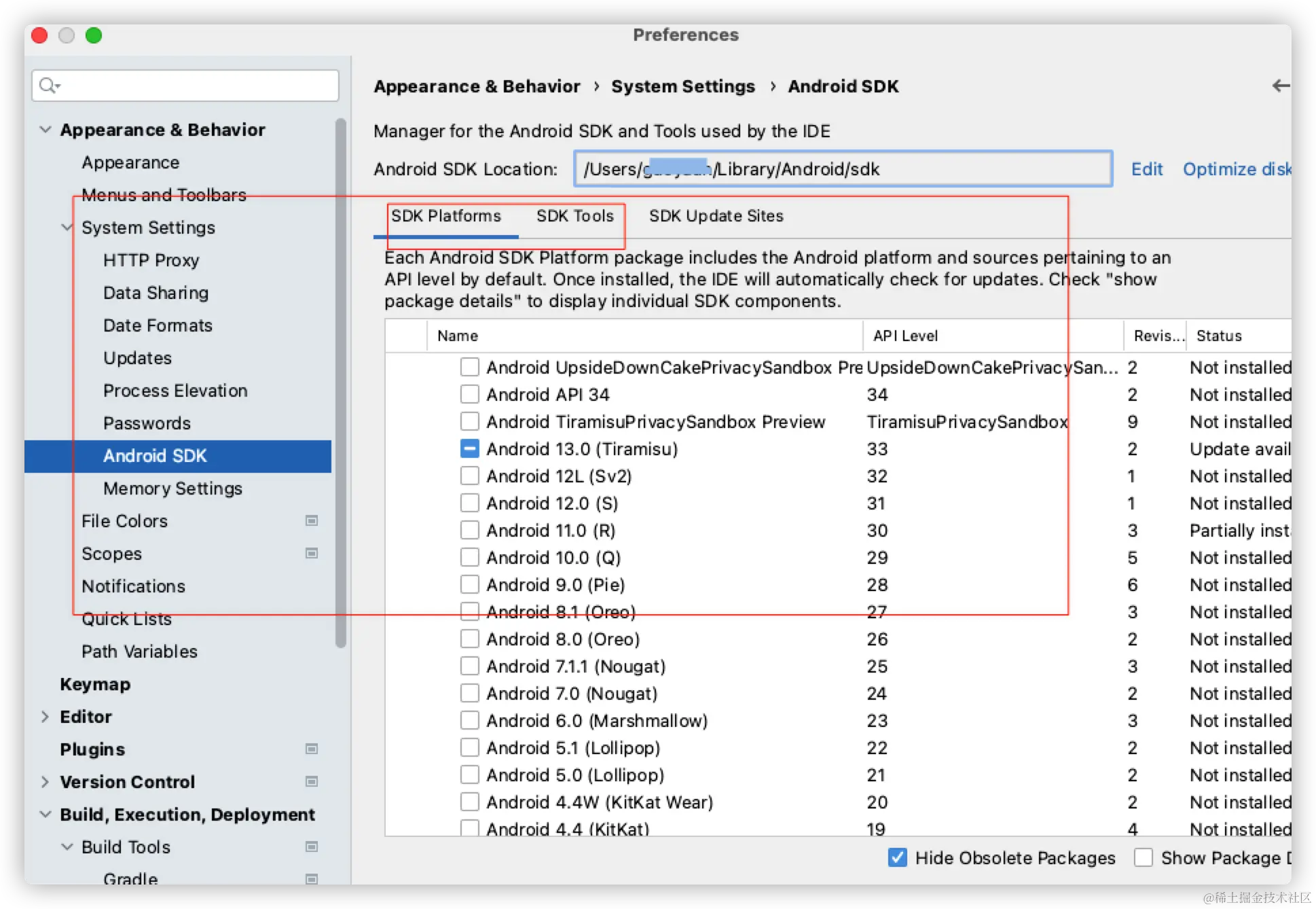Check the Android 10.0 (Q) checkbox
Image resolution: width=1316 pixels, height=909 pixels.
469,558
